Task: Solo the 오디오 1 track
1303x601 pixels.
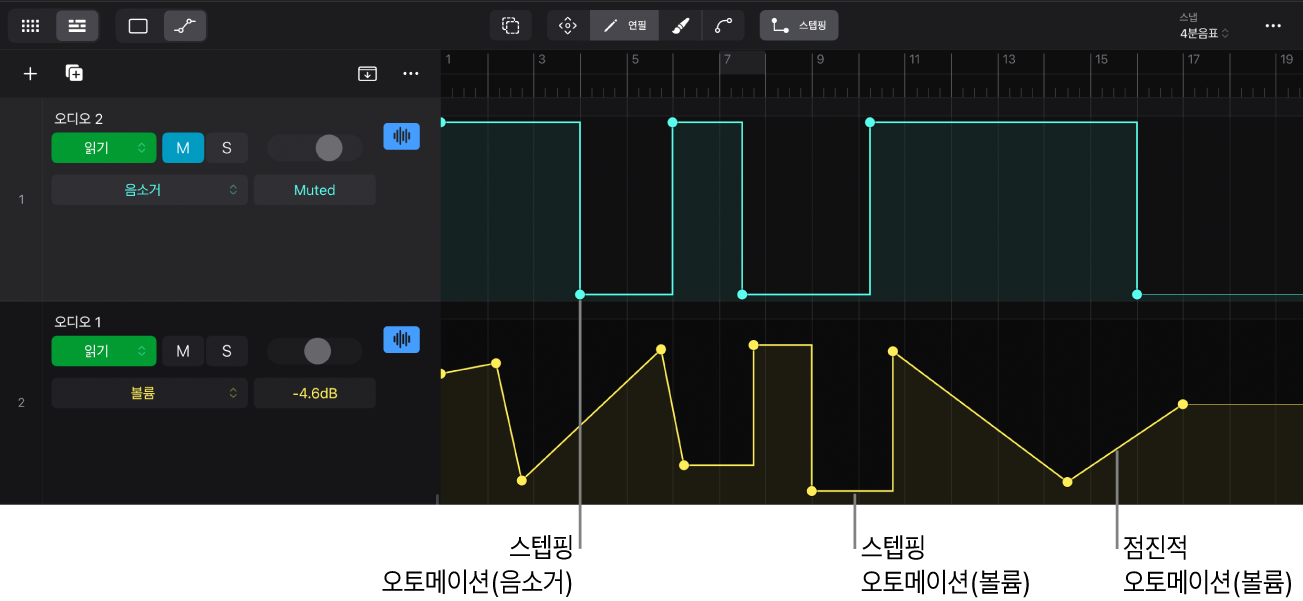Action: click(x=227, y=351)
